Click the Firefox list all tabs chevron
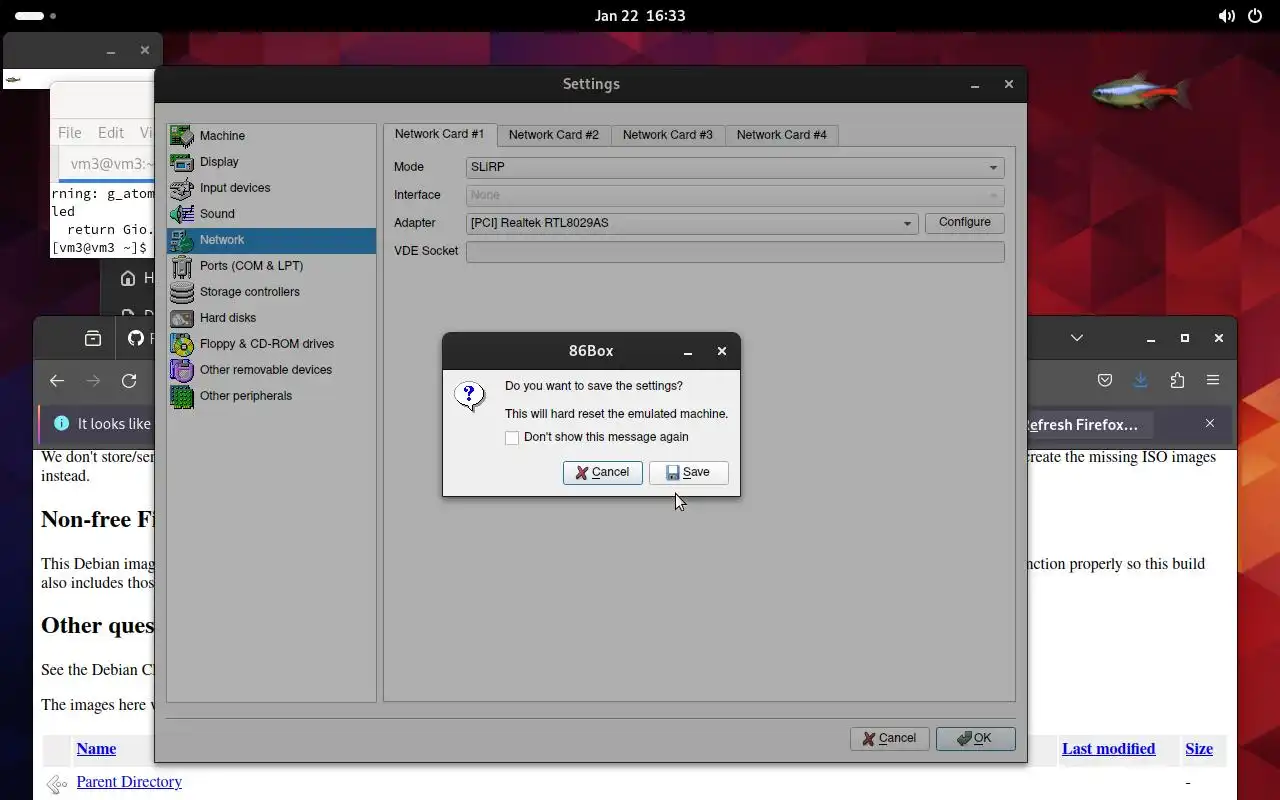 (1077, 338)
